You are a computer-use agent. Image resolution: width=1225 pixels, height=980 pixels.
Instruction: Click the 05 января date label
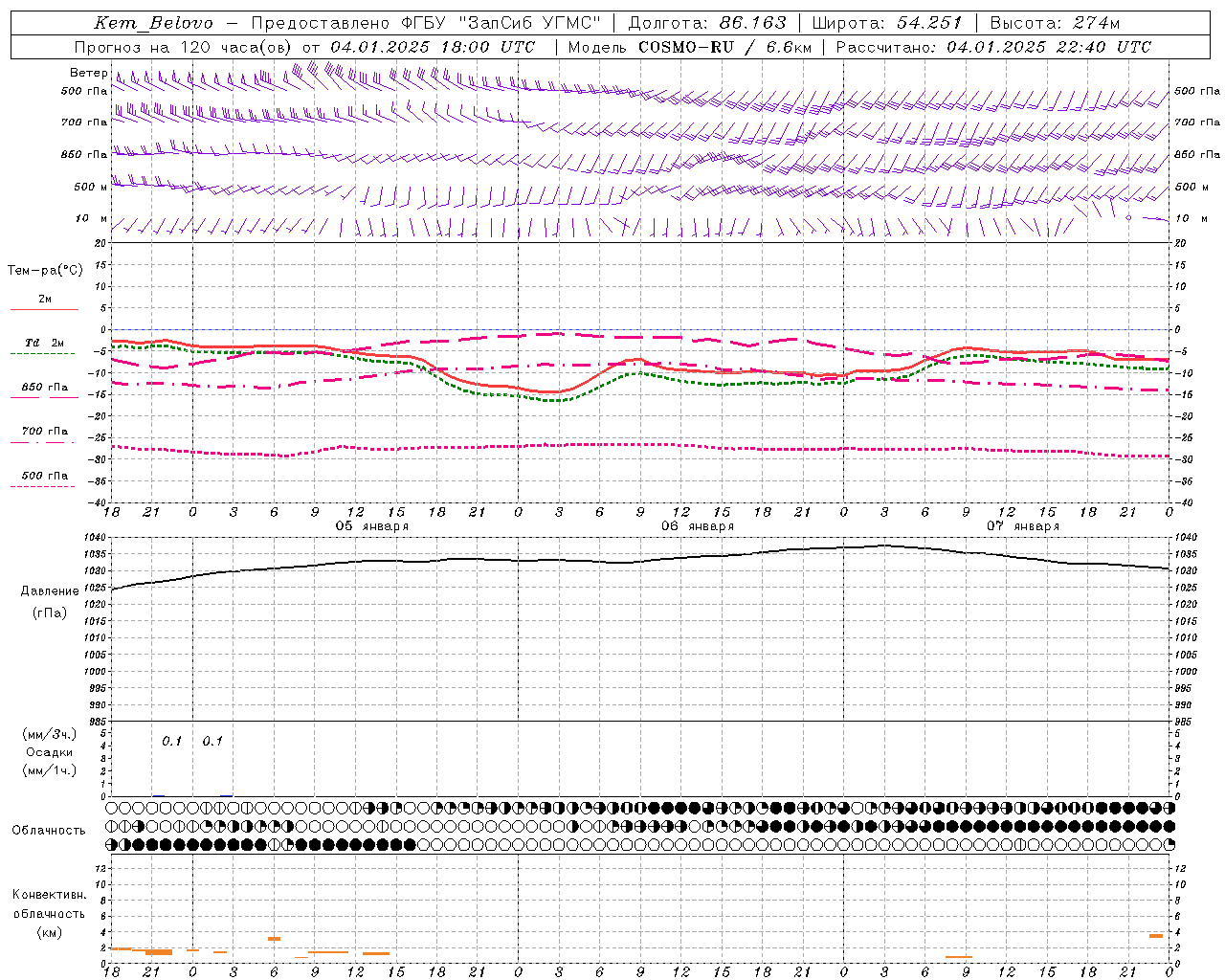[371, 526]
